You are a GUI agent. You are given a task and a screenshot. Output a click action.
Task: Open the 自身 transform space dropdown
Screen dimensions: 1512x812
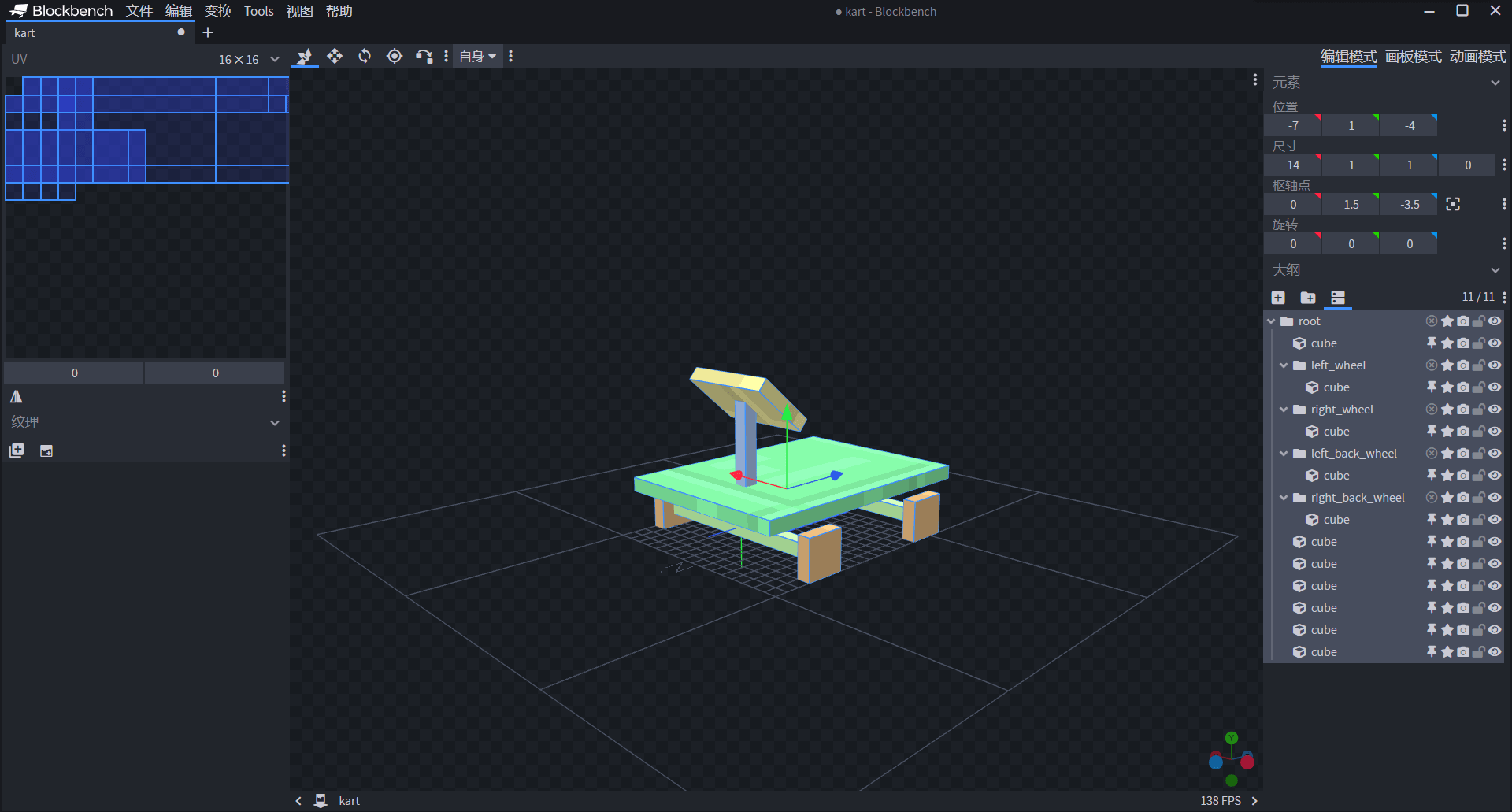[x=477, y=56]
